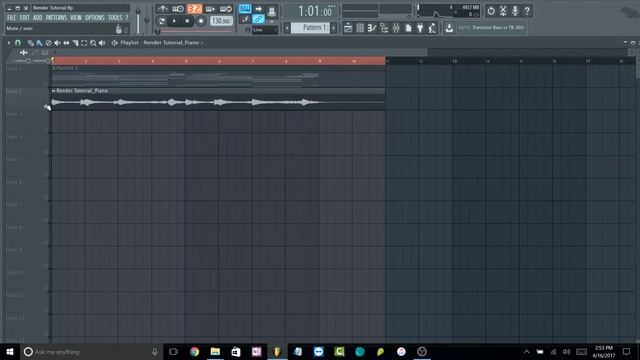This screenshot has height=360, width=640.
Task: Select the Mute tool in Playlist toolbar
Action: click(57, 43)
